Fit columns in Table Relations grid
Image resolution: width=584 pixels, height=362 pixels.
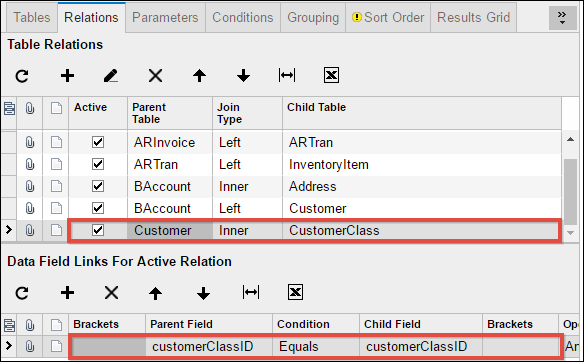(x=287, y=76)
